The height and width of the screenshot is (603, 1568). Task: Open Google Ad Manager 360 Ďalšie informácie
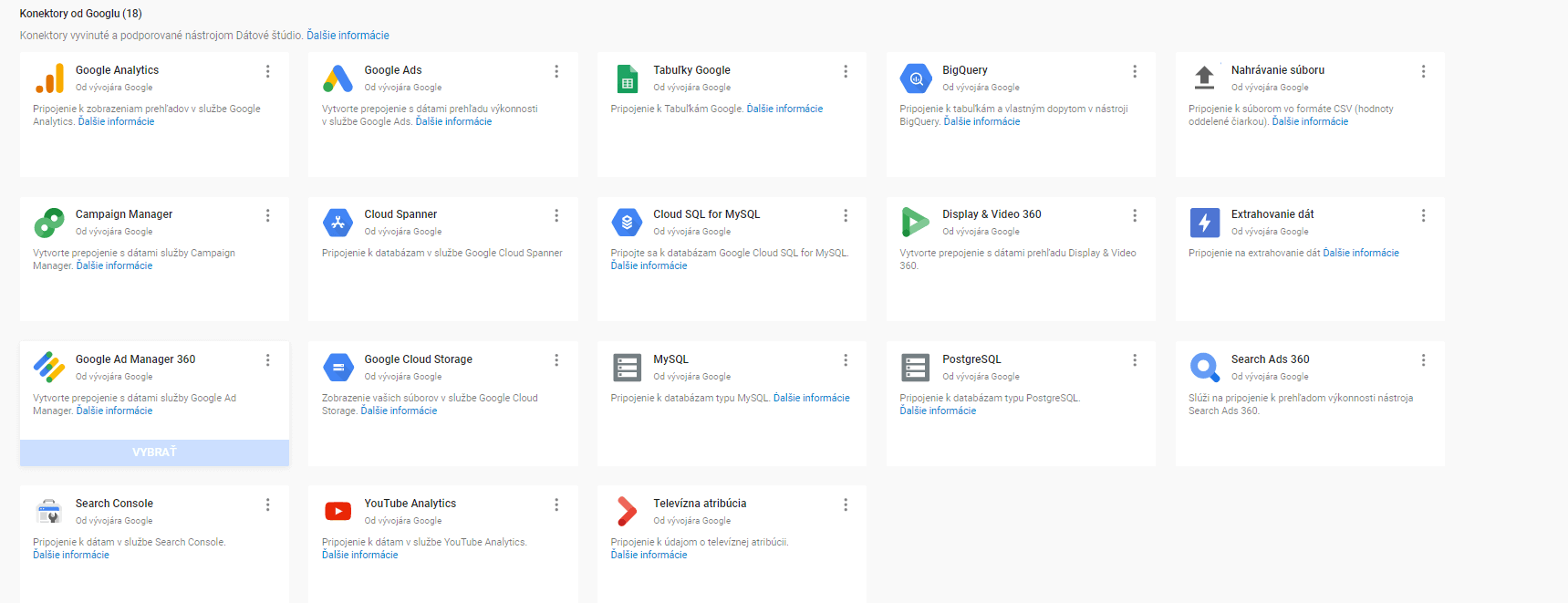[114, 411]
